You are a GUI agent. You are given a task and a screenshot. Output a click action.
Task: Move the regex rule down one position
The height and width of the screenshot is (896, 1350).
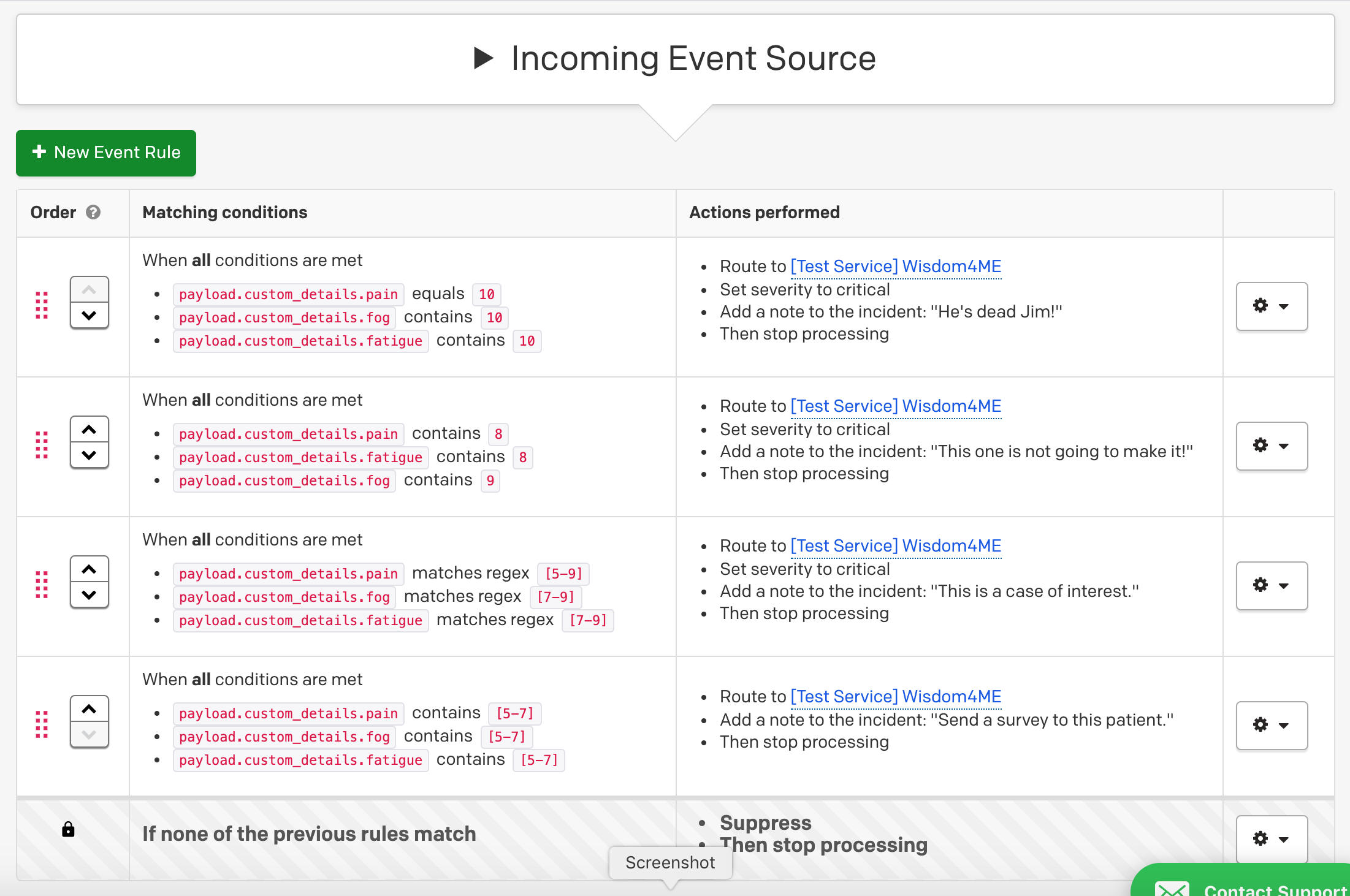pyautogui.click(x=90, y=595)
